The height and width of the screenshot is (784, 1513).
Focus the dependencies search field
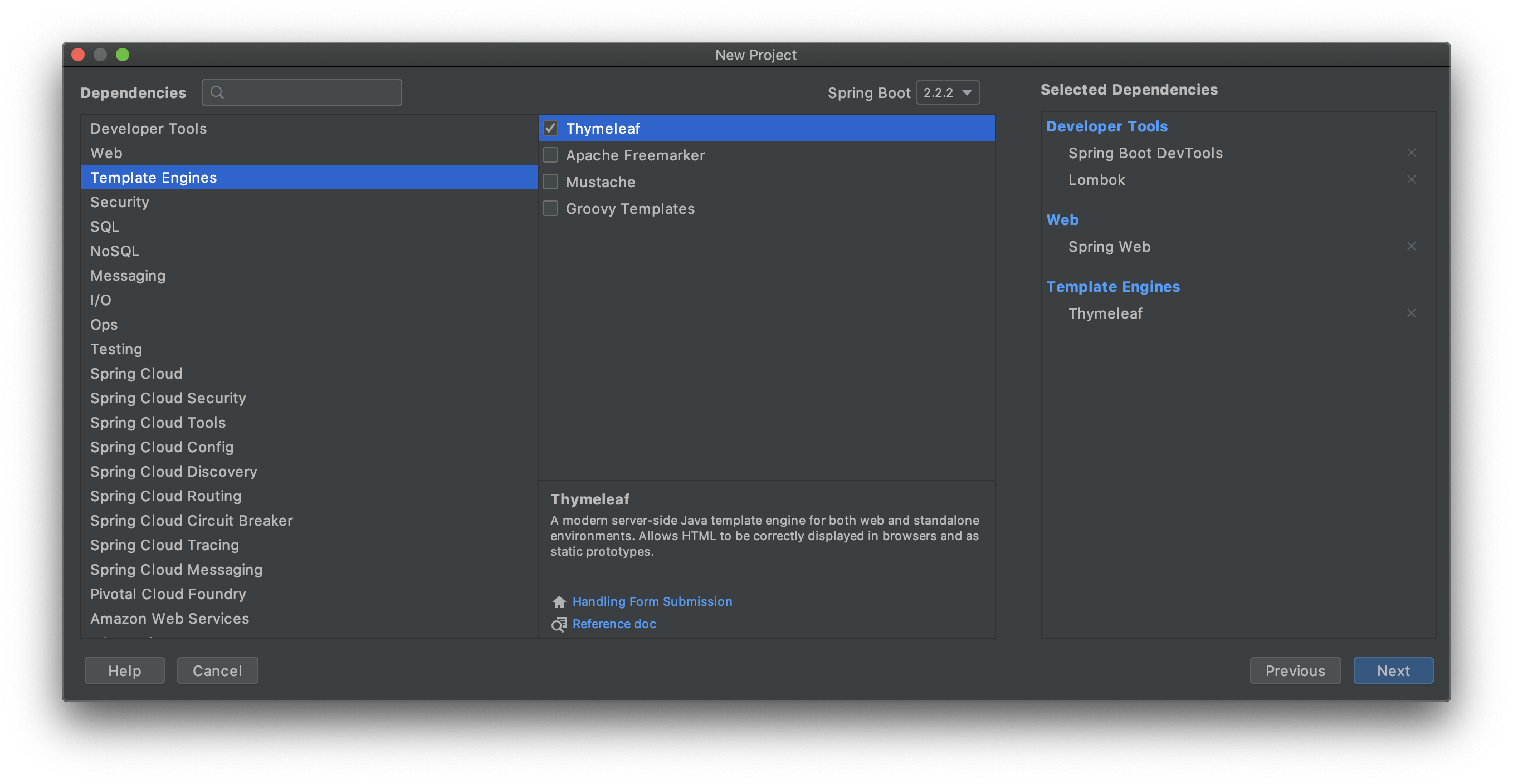pyautogui.click(x=311, y=93)
